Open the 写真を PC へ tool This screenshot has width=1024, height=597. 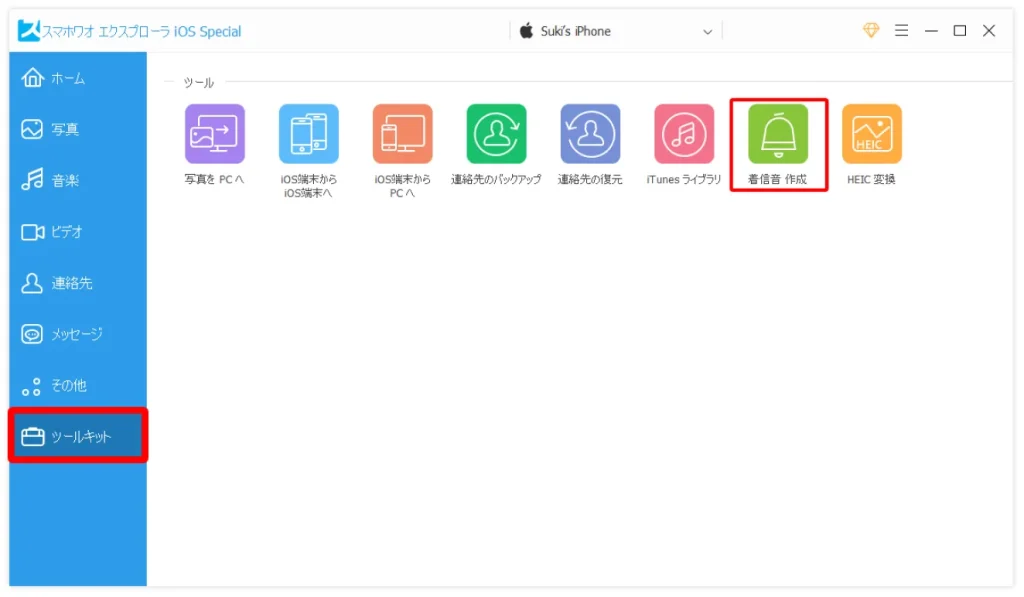point(214,134)
